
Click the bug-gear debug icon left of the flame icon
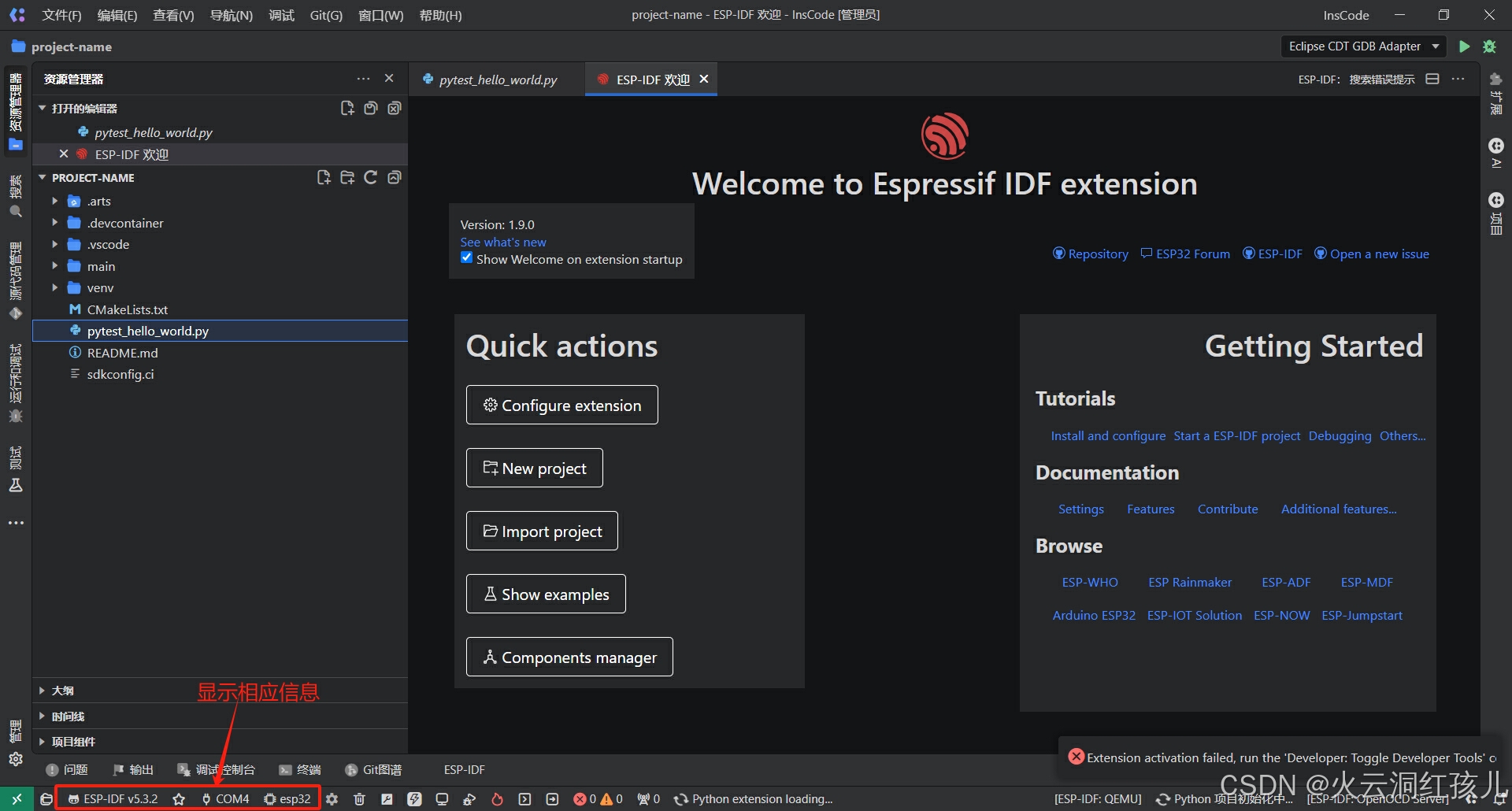coord(469,798)
